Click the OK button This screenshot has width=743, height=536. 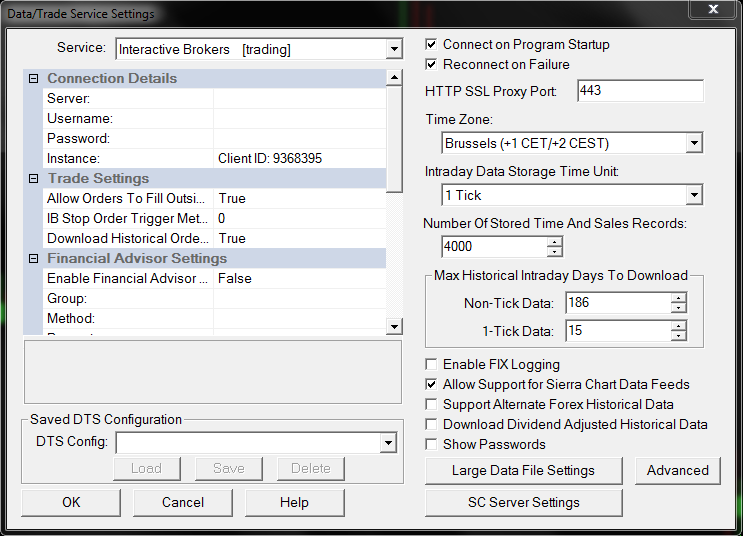click(71, 502)
